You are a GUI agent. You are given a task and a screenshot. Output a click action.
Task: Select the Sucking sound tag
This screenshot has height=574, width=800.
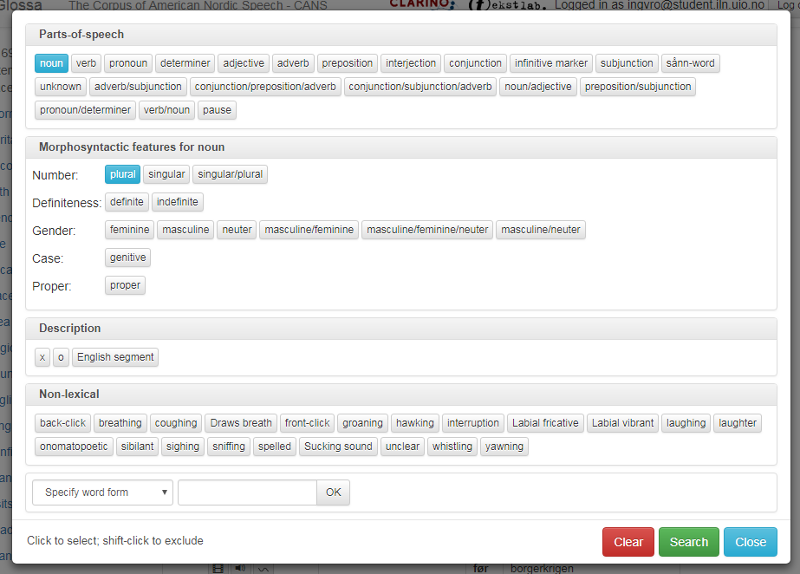[x=338, y=446]
